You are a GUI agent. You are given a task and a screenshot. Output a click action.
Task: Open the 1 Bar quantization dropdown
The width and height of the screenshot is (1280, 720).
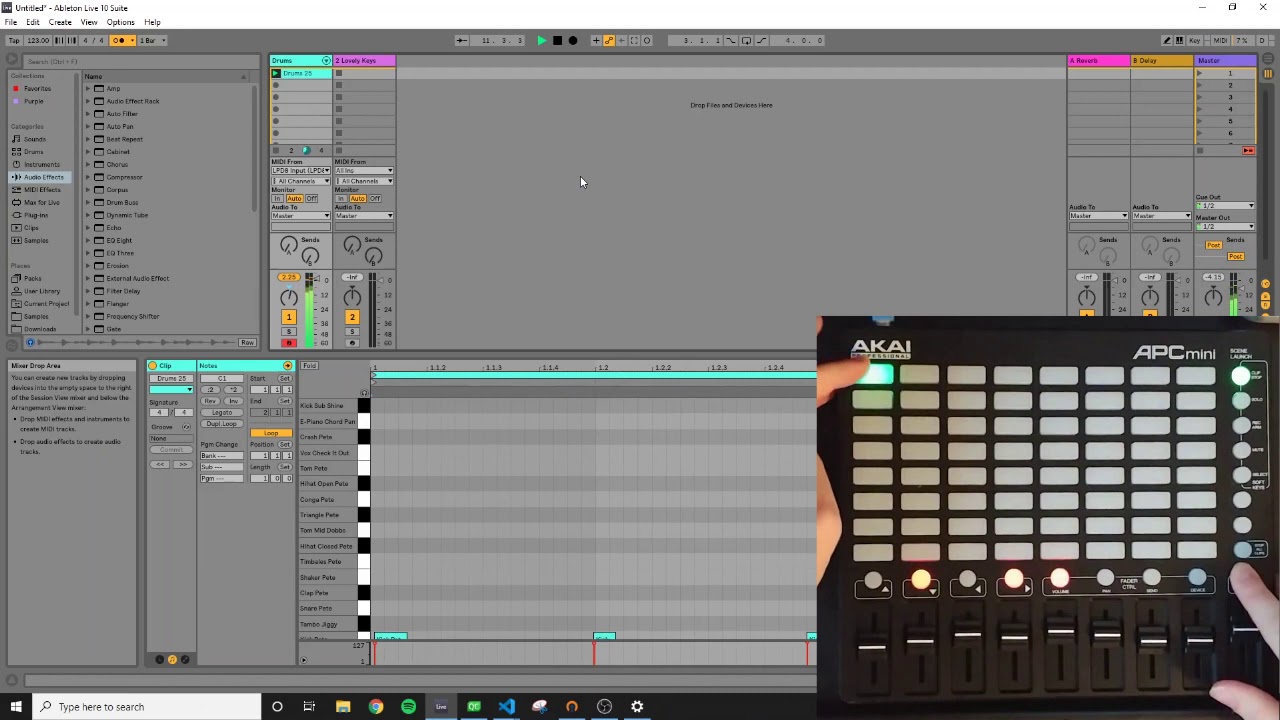point(153,40)
